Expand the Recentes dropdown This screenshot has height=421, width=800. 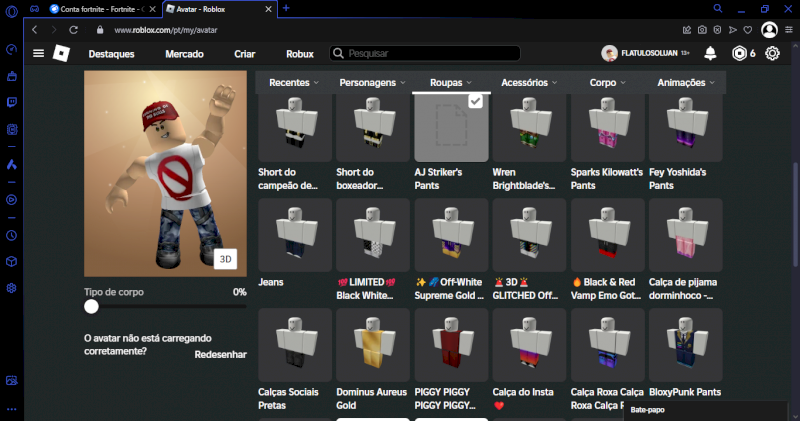294,82
